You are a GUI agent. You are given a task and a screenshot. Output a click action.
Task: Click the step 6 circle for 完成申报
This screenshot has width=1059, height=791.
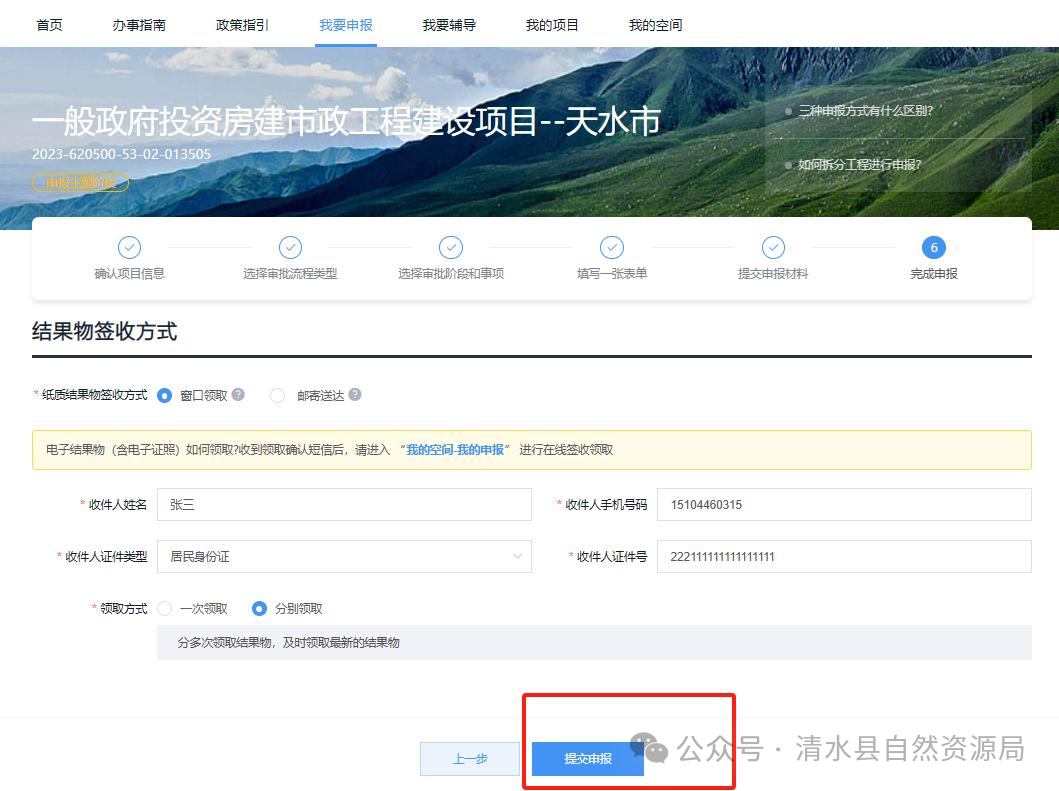933,247
